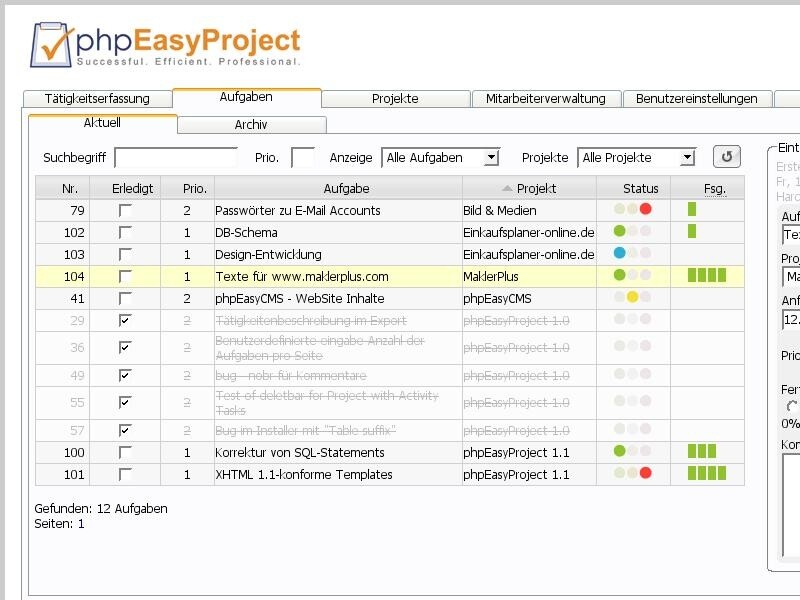Select the Aufgaben tab
Screen dimensions: 800x600
[246, 97]
